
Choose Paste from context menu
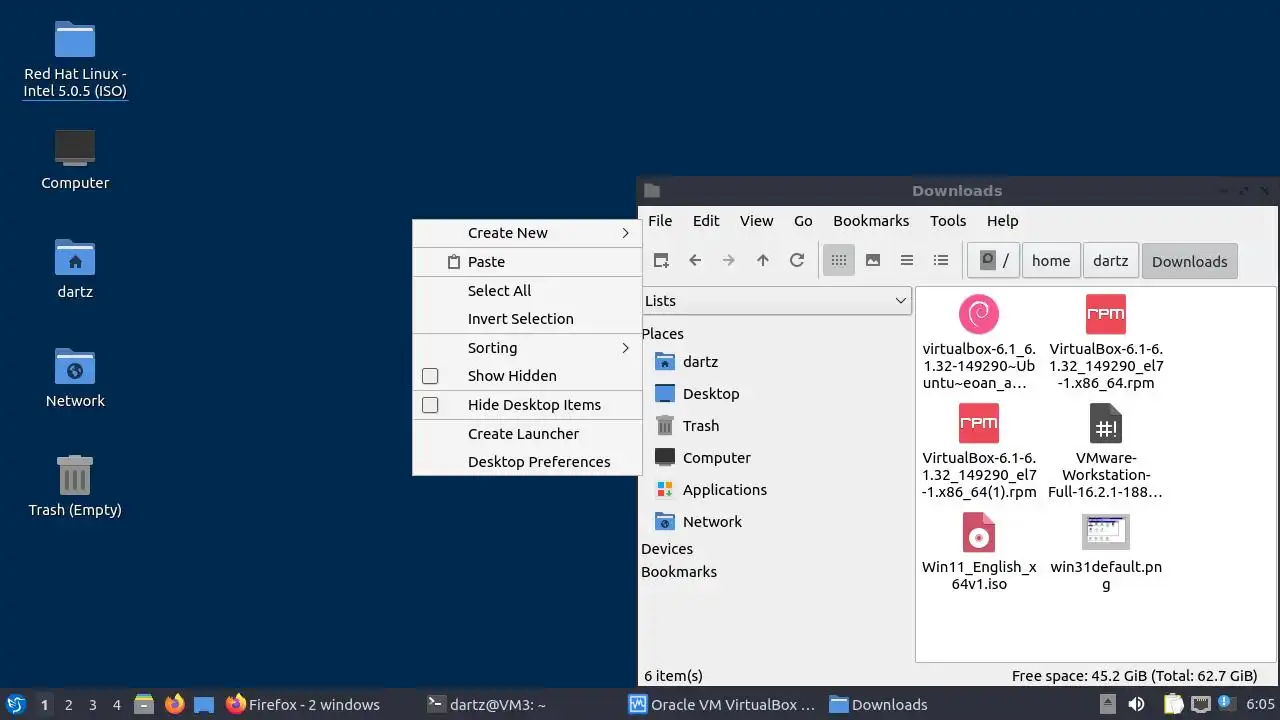(x=527, y=262)
